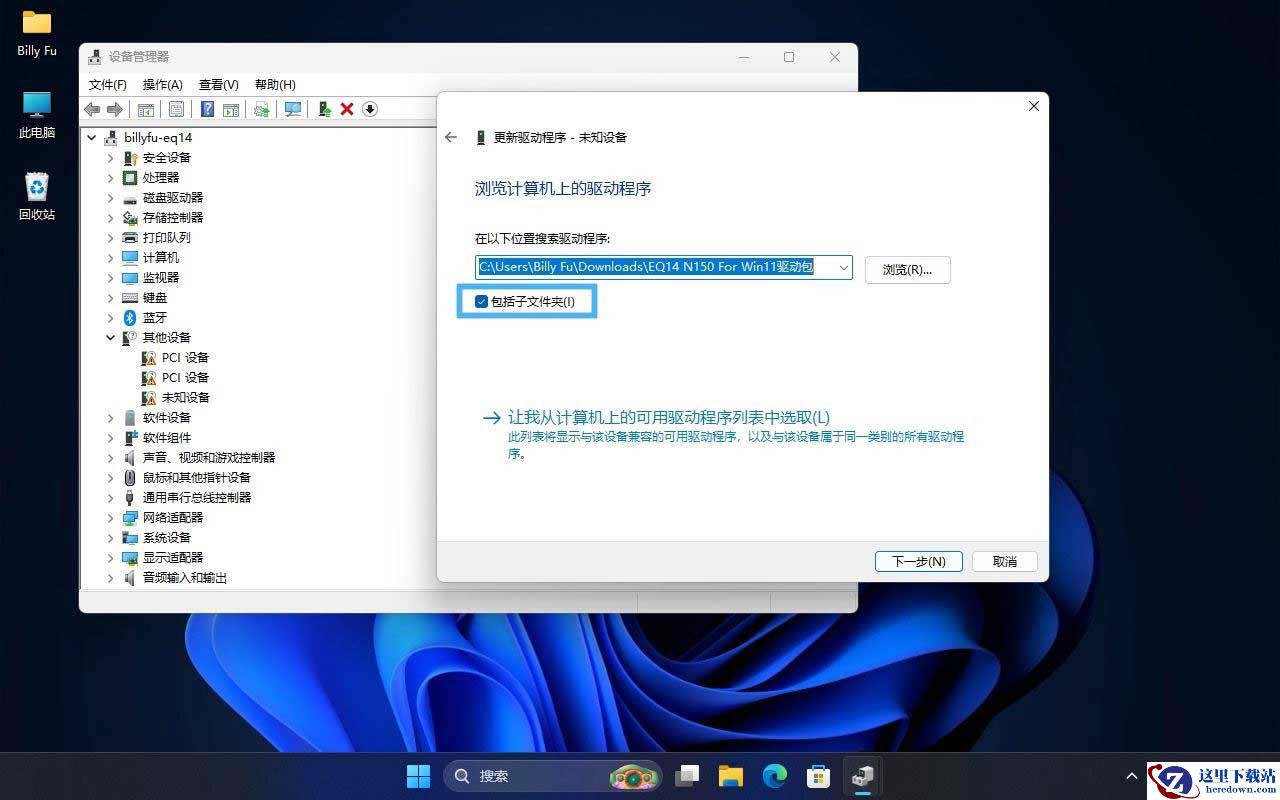1280x800 pixels.
Task: Select the 回收站 recycle bin desktop icon
Action: click(x=37, y=196)
